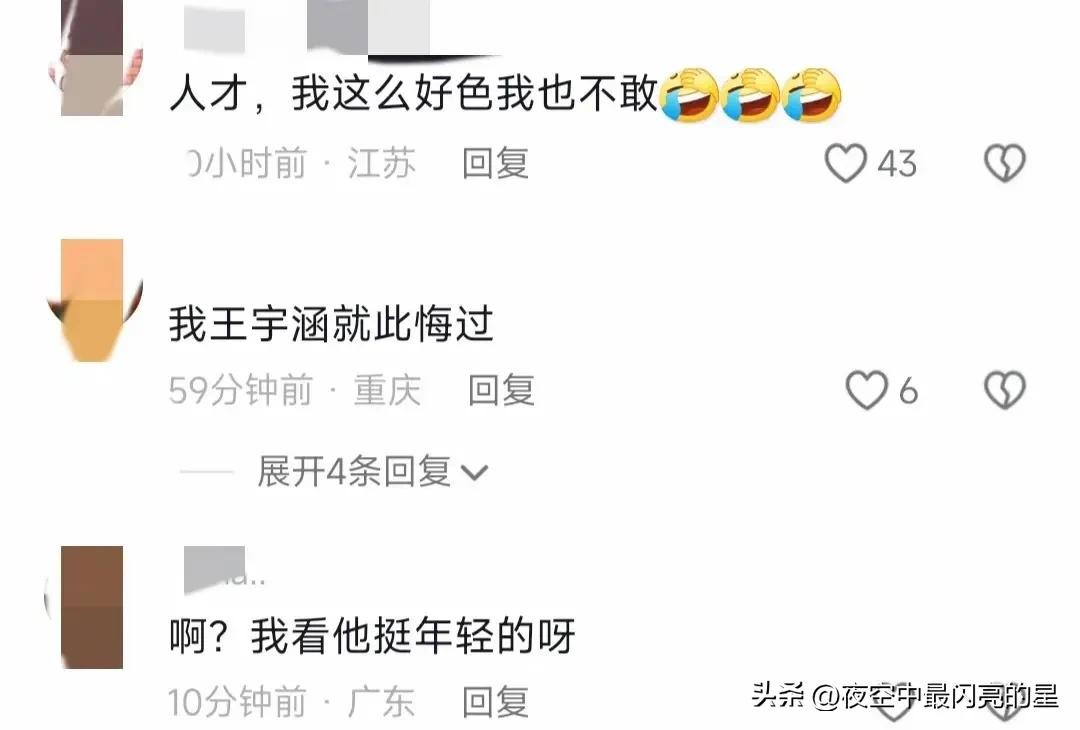Open the 头条 @夜空中最闪亮的星 watermark

904,696
